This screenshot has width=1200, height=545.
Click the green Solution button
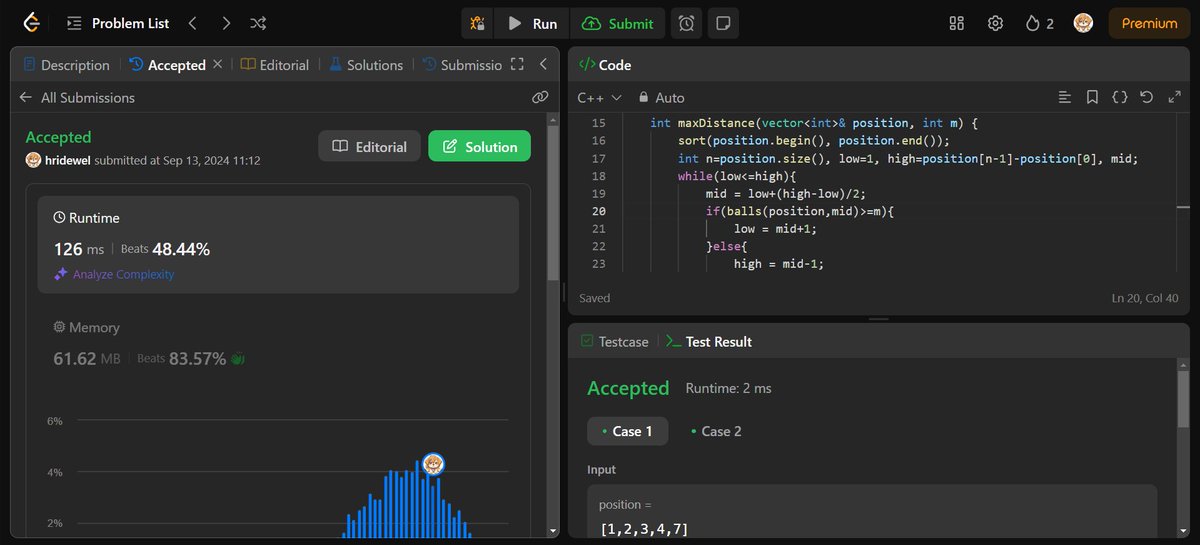point(479,146)
